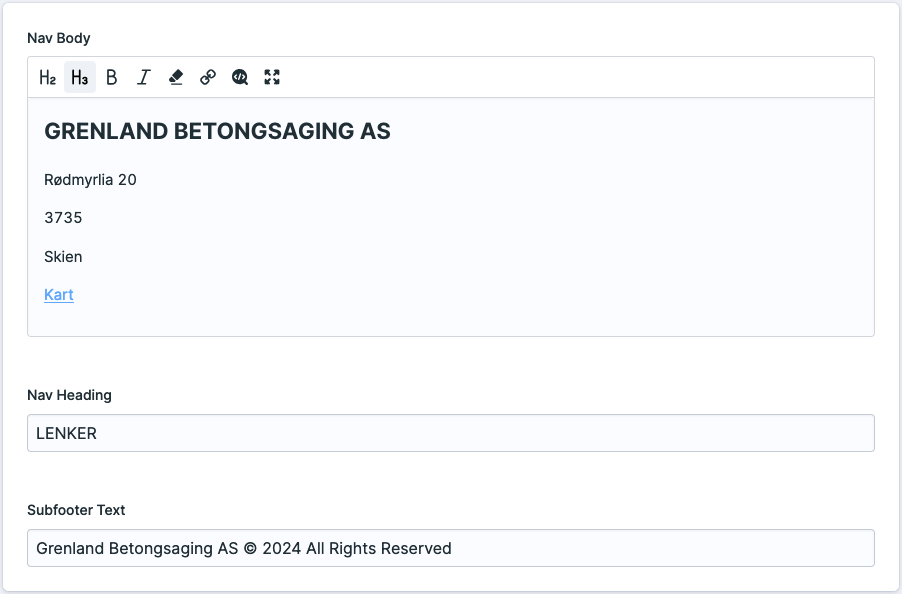
Task: Focus the Nav Heading field containing LENKER
Action: 450,433
